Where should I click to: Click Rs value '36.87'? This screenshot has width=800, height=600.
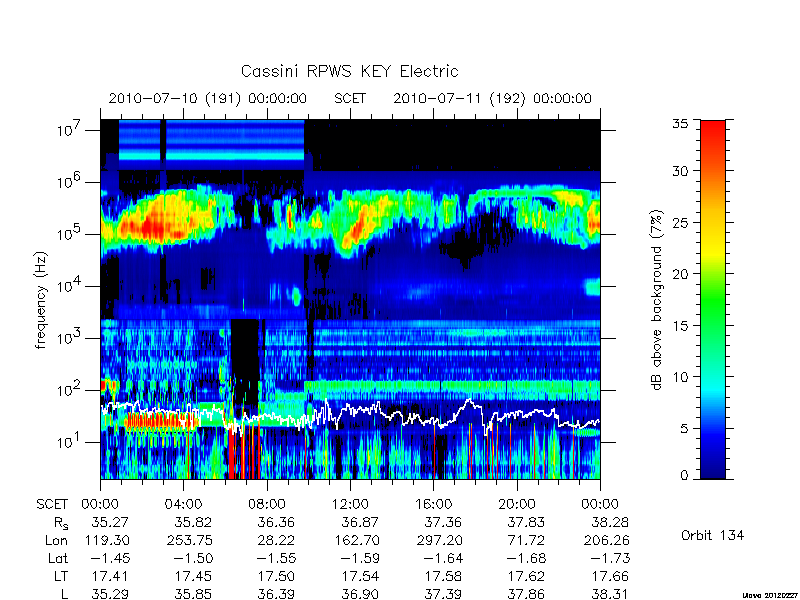(x=360, y=522)
